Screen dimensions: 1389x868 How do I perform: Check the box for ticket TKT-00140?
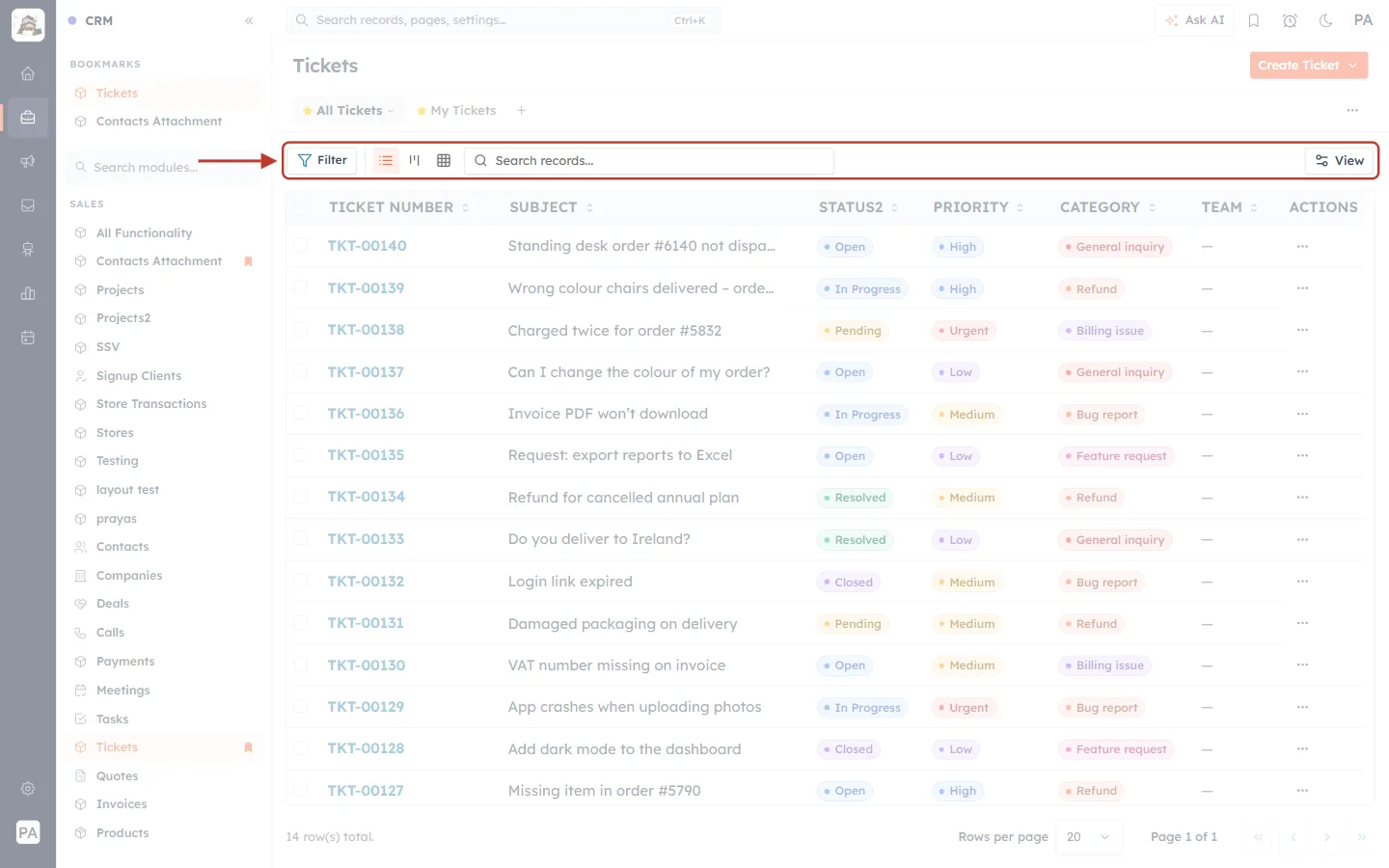tap(301, 246)
